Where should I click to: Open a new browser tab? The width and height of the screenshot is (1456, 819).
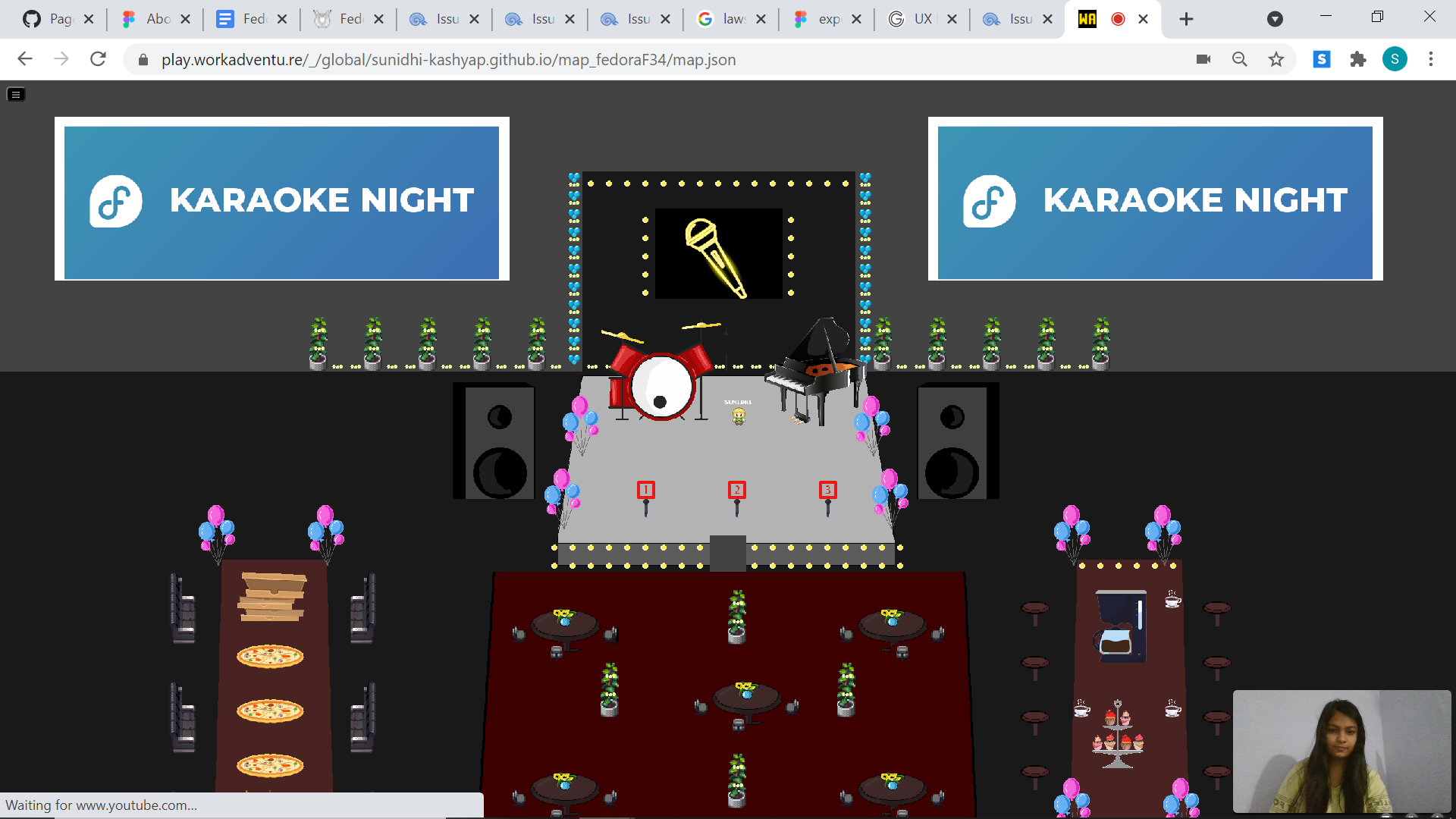click(1187, 19)
